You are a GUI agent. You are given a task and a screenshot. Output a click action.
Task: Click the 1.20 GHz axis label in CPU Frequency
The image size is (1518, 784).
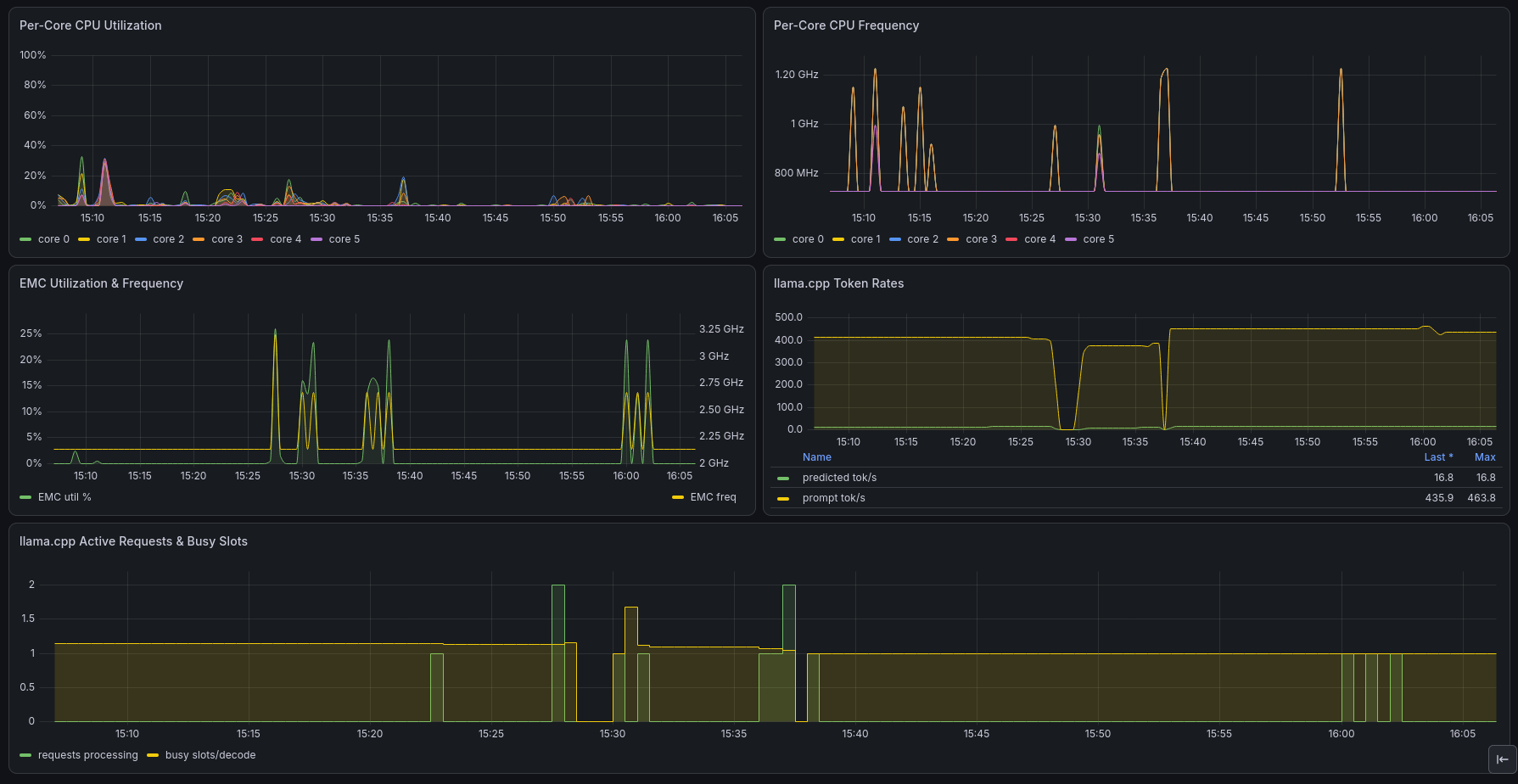click(797, 75)
